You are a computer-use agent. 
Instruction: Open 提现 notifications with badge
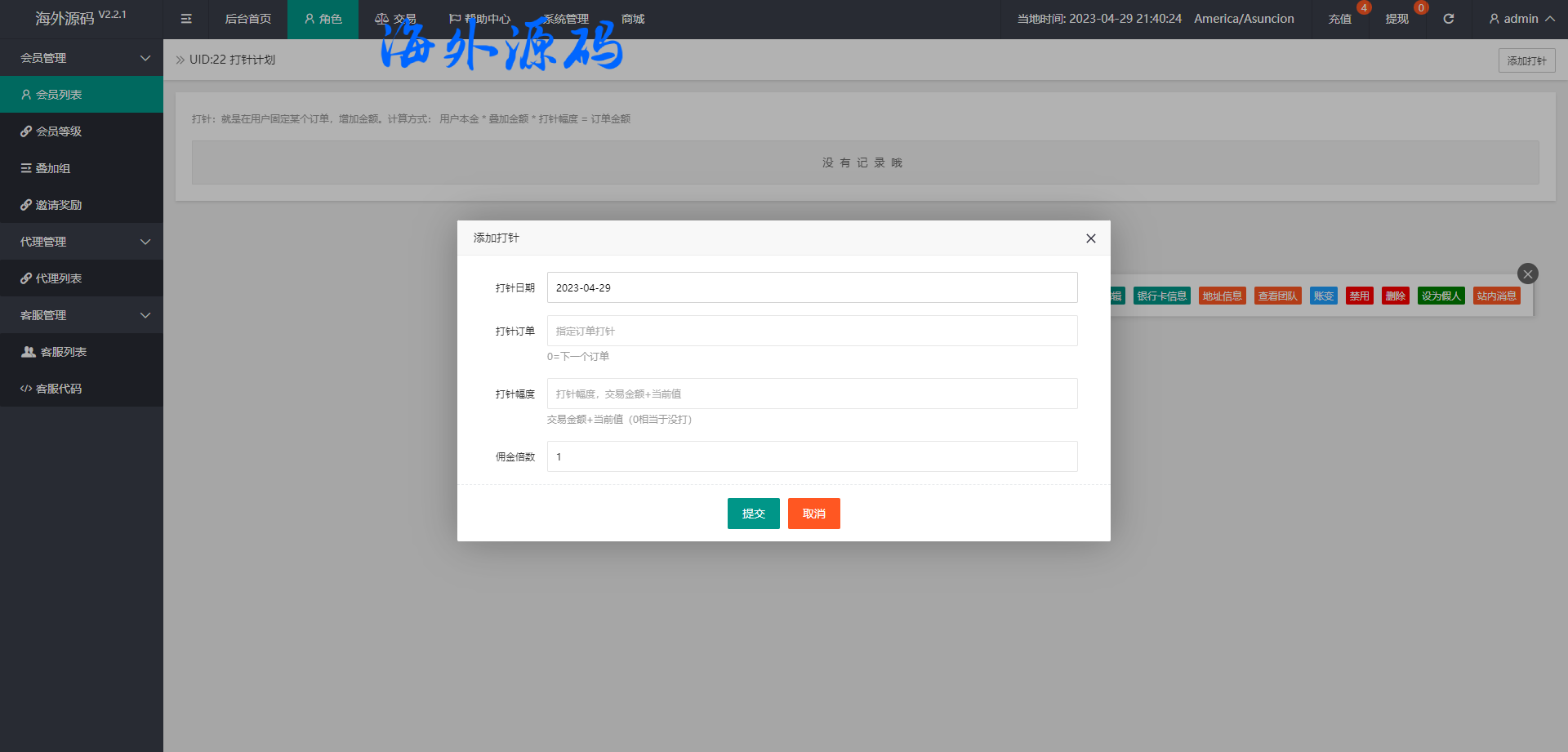point(1396,19)
